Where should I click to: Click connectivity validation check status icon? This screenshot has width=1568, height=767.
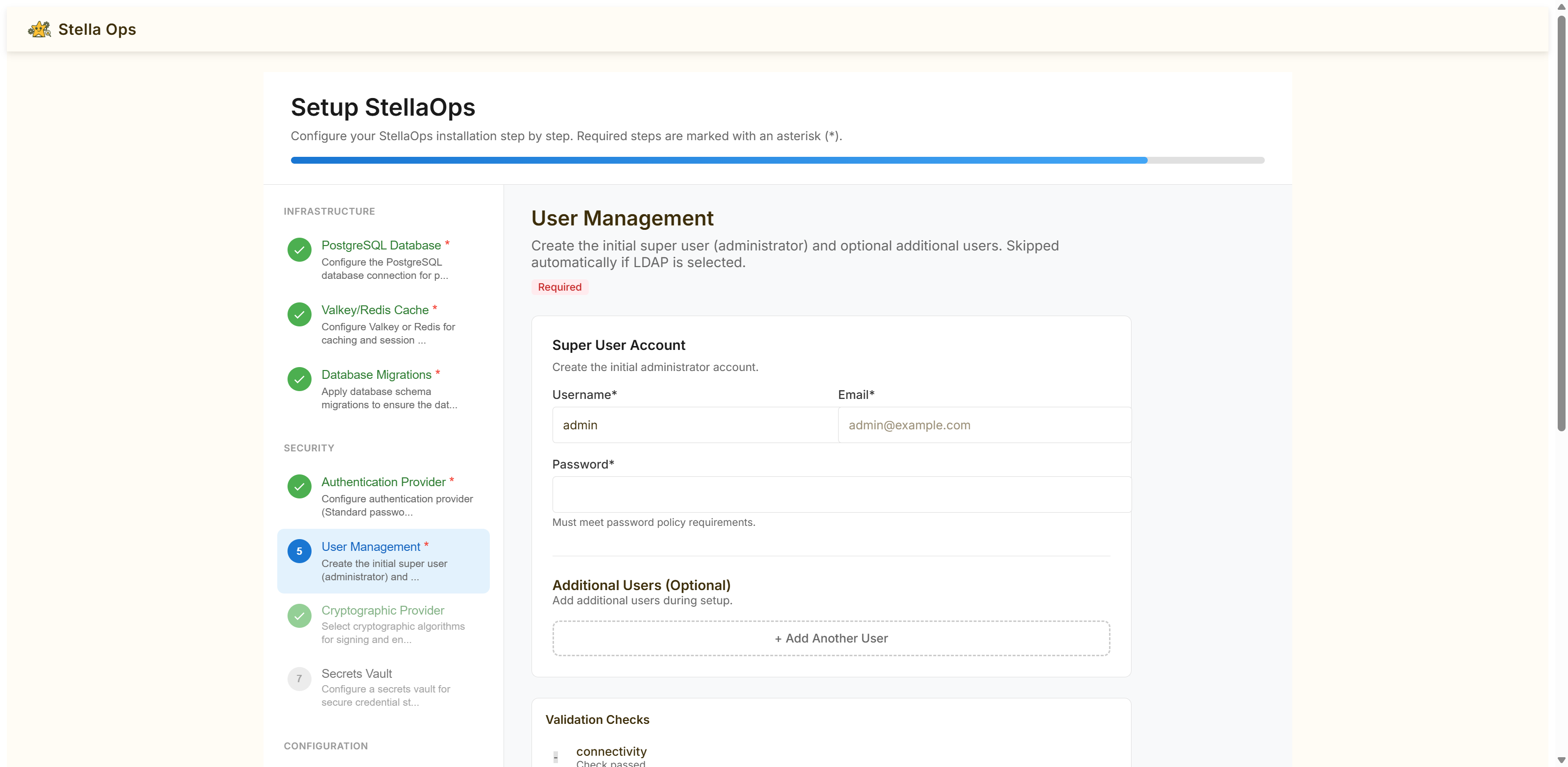[555, 757]
